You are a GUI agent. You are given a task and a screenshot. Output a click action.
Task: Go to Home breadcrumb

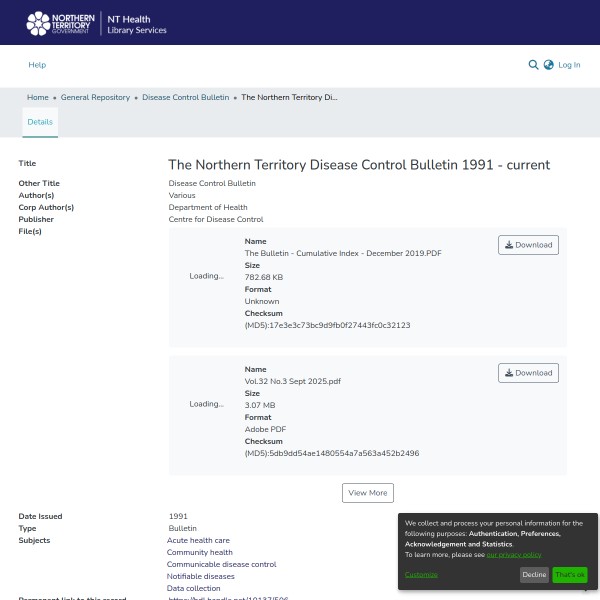[38, 97]
